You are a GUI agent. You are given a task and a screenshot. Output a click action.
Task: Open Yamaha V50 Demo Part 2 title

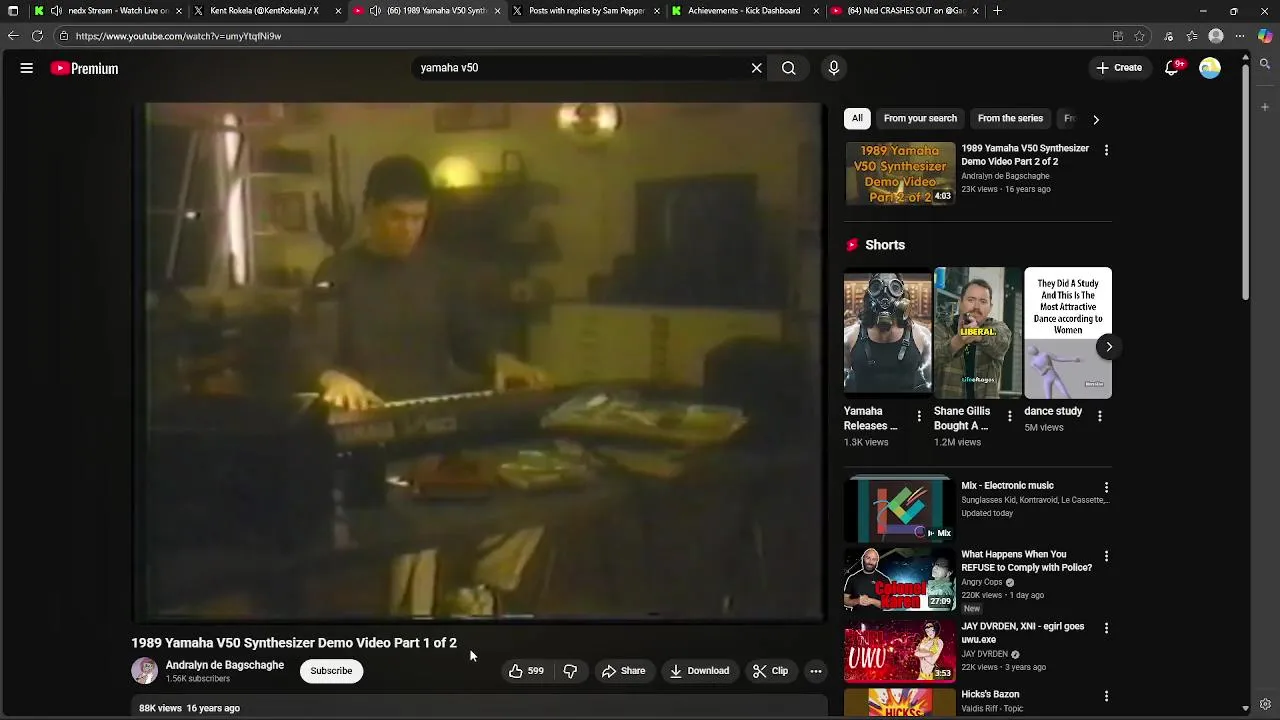point(1025,155)
